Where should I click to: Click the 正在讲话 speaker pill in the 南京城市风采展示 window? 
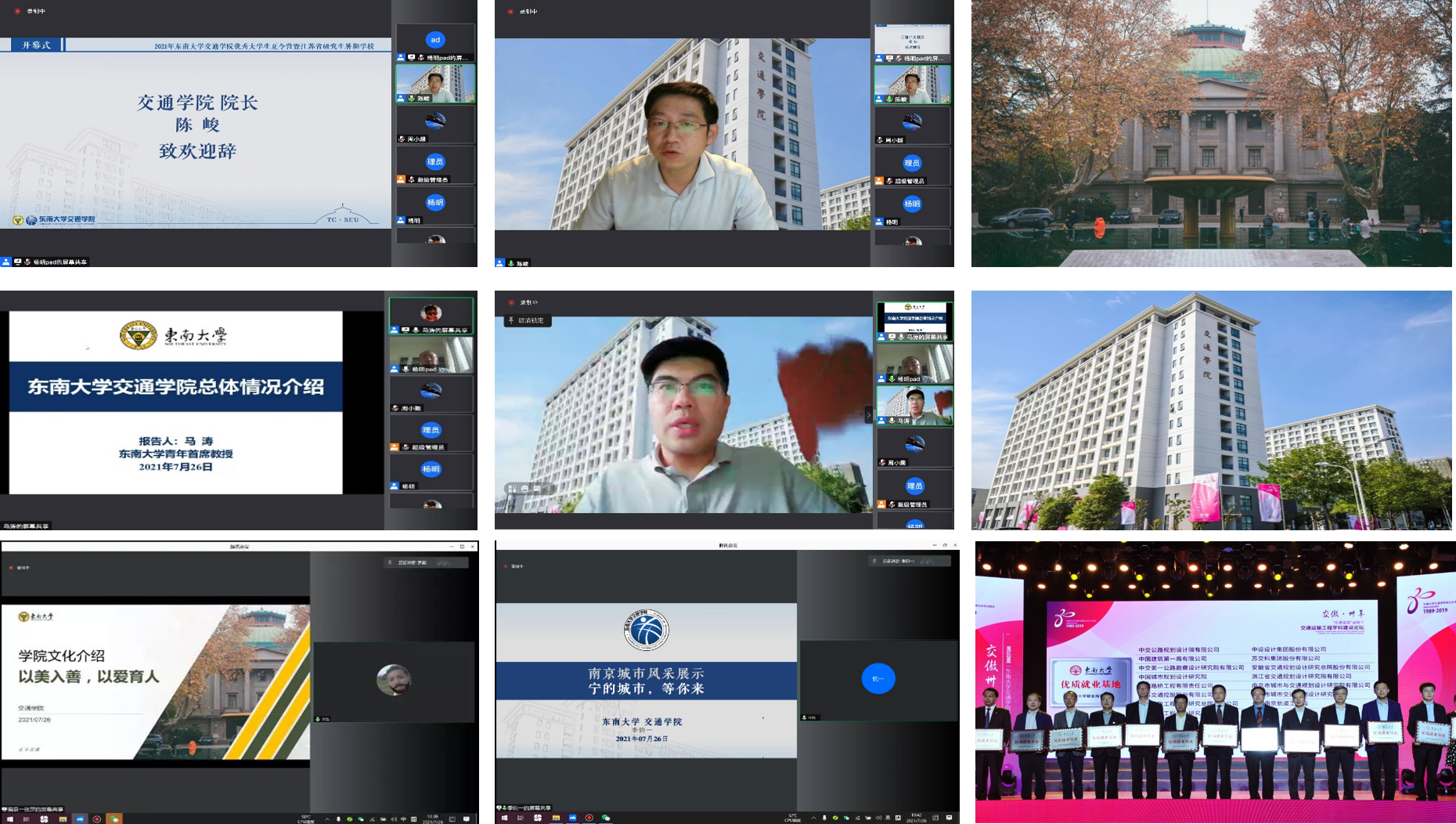pos(910,561)
